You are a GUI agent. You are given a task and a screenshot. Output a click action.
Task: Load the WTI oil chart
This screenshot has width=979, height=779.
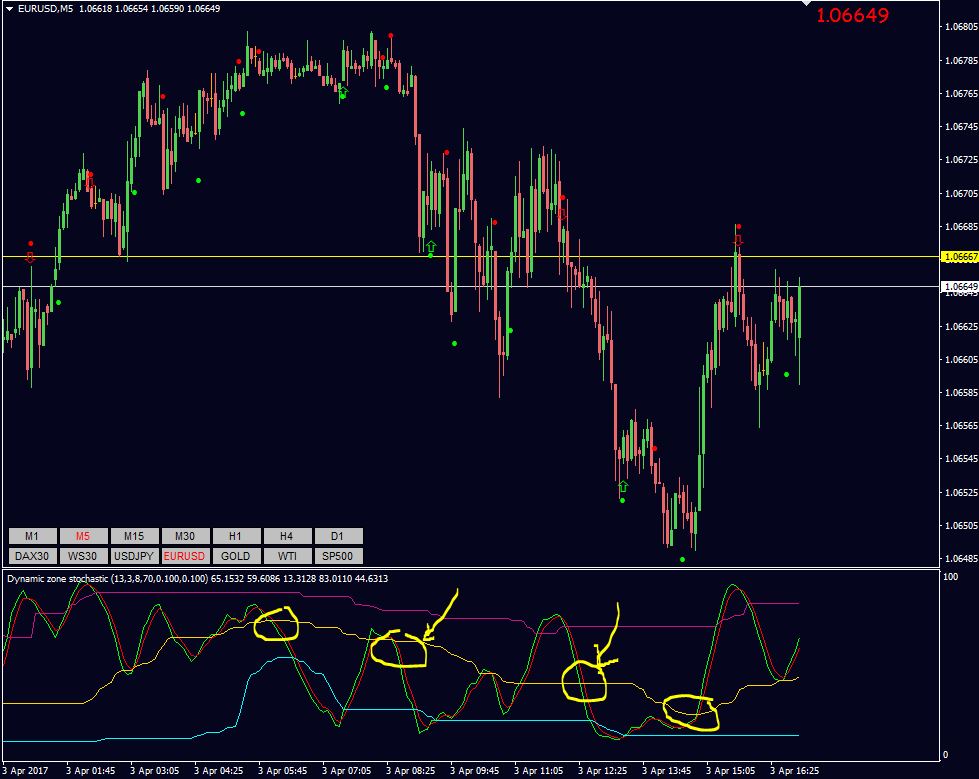click(x=287, y=556)
